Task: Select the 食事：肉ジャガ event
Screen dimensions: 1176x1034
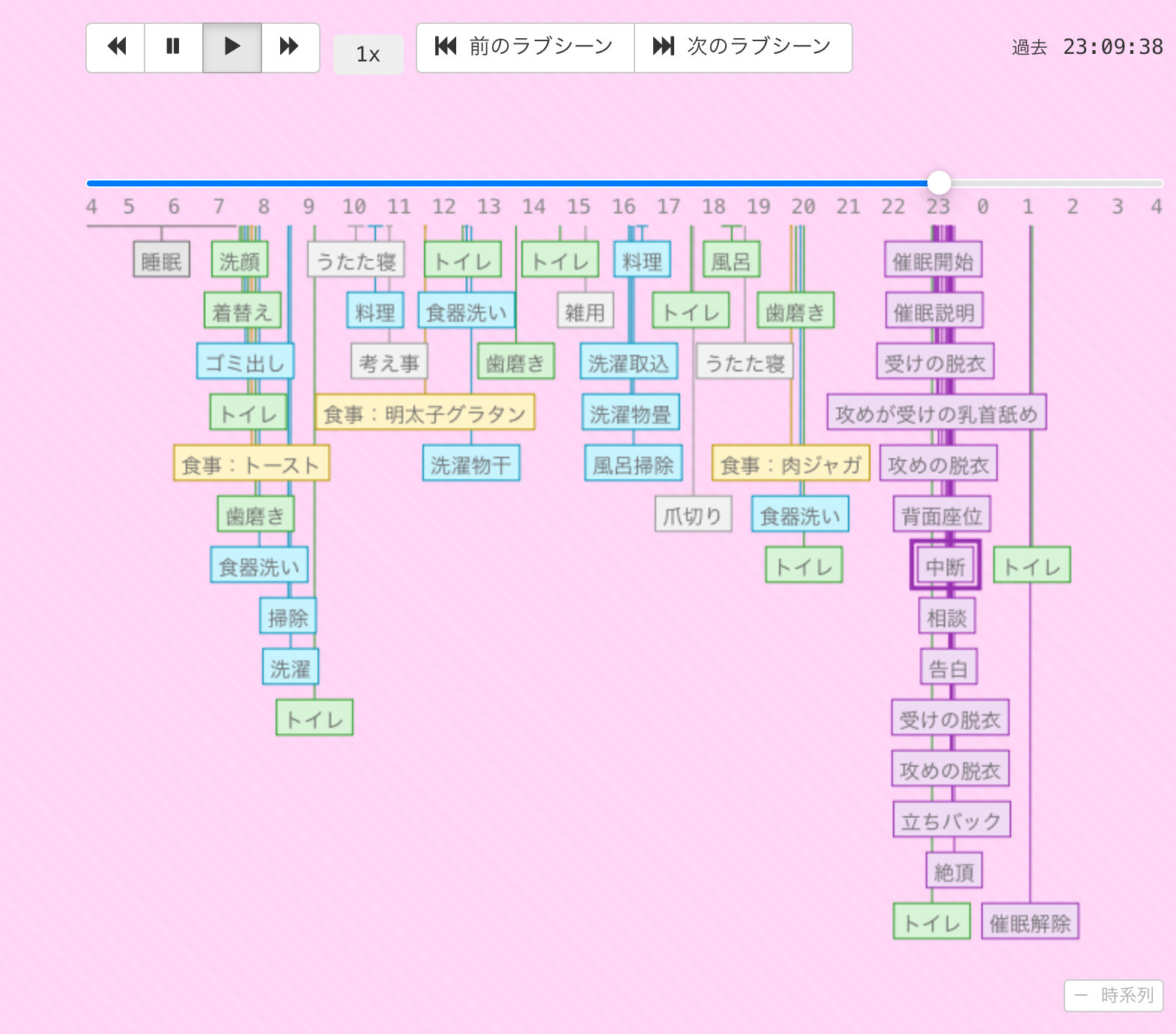Action: pos(790,464)
